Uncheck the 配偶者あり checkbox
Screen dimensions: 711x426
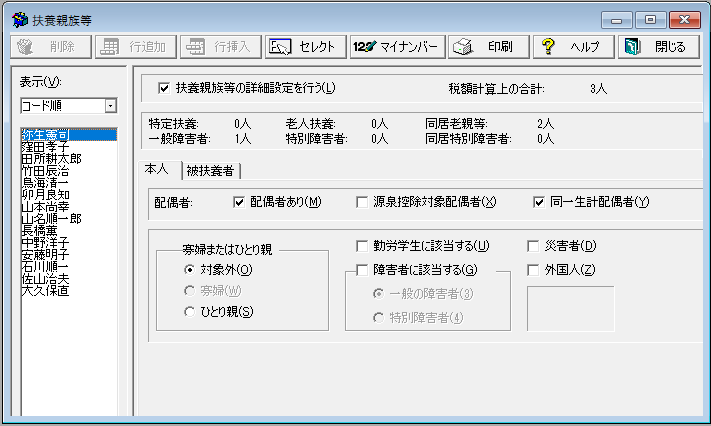239,202
